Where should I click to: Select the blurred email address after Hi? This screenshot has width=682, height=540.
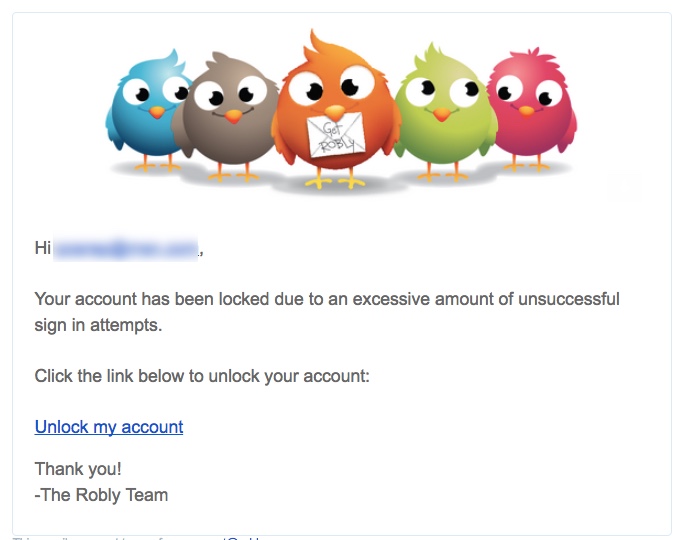125,248
